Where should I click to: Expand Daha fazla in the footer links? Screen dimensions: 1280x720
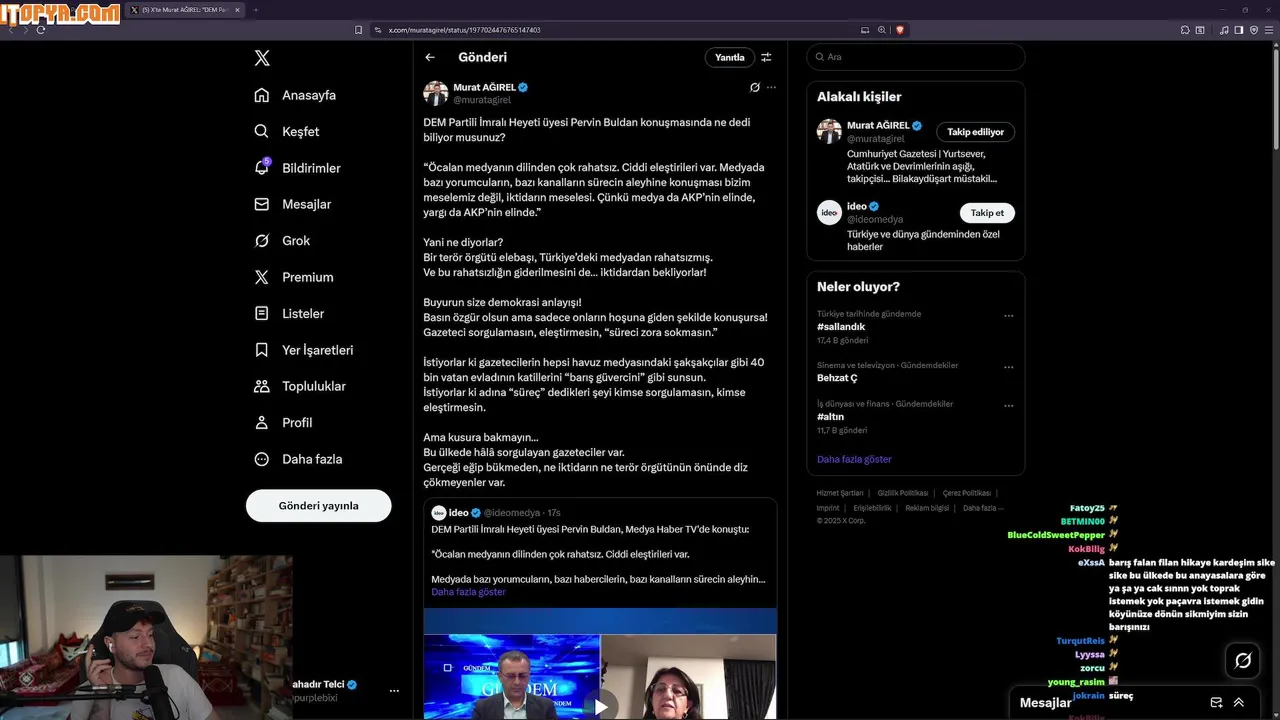pyautogui.click(x=983, y=508)
